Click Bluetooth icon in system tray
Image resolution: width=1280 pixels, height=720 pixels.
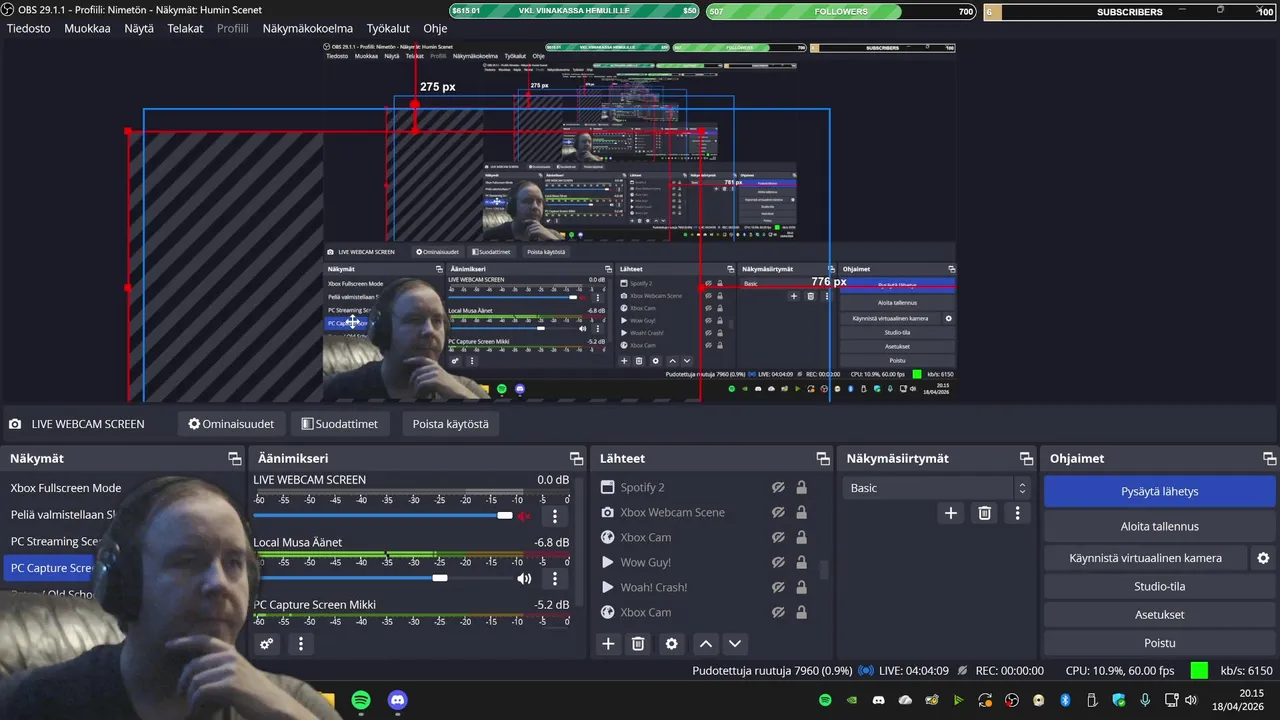click(x=1065, y=700)
